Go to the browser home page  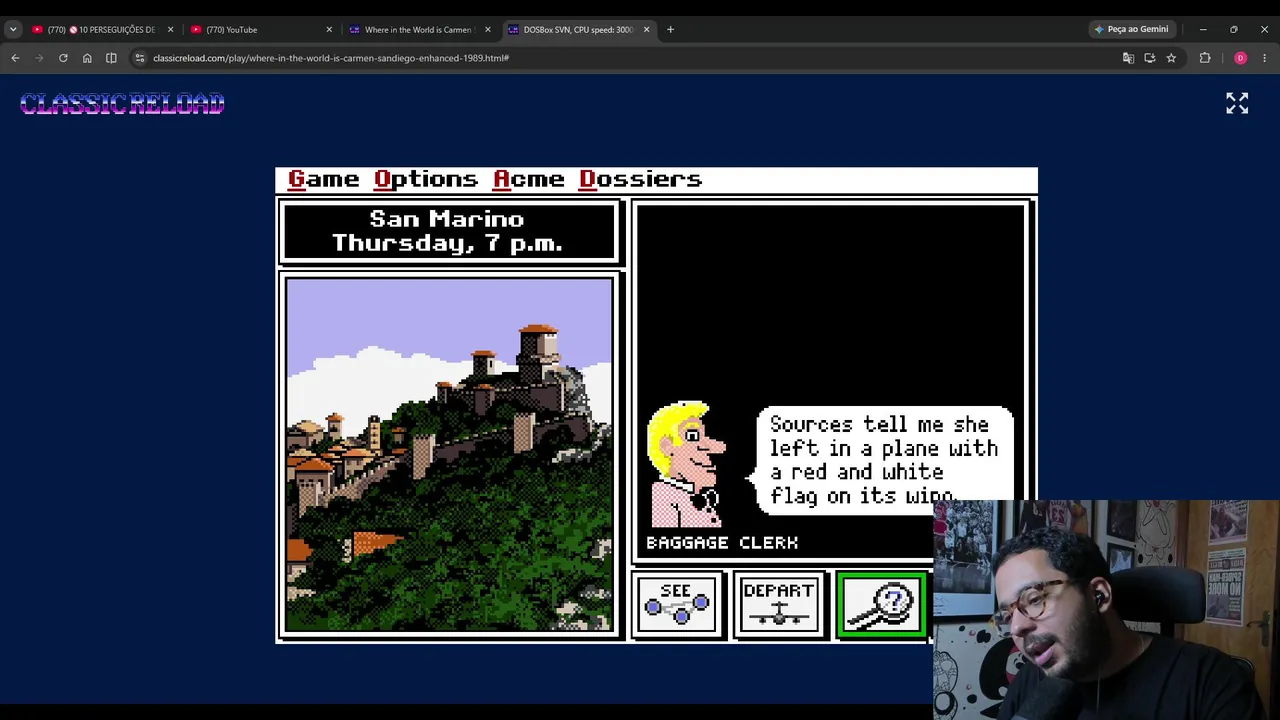(x=87, y=58)
